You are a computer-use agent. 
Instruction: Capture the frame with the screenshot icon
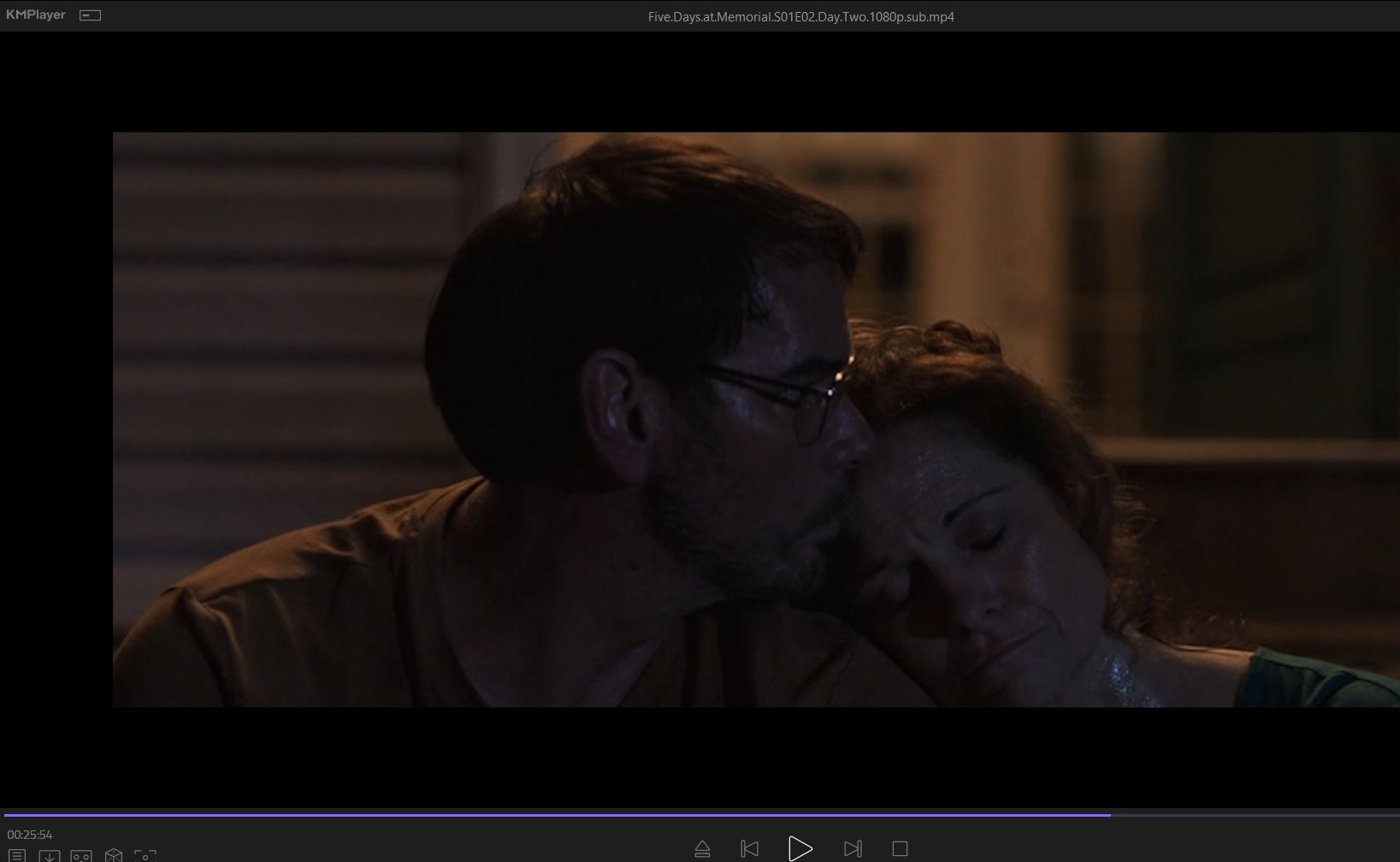coord(145,855)
